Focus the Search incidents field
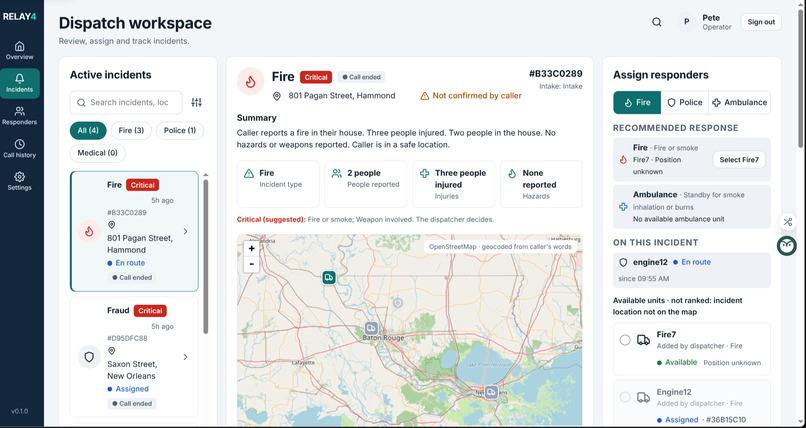 coord(126,102)
